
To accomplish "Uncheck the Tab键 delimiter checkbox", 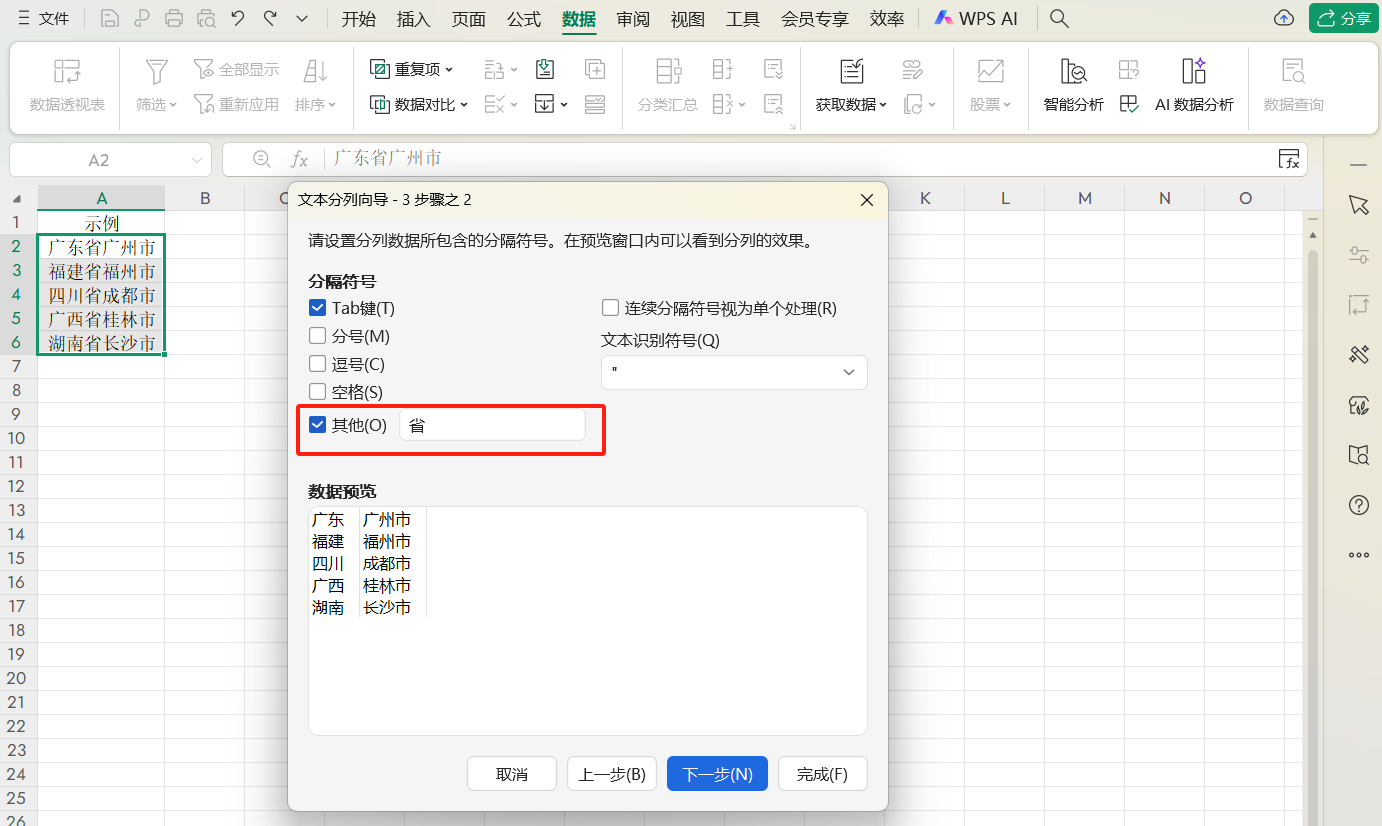I will click(317, 308).
